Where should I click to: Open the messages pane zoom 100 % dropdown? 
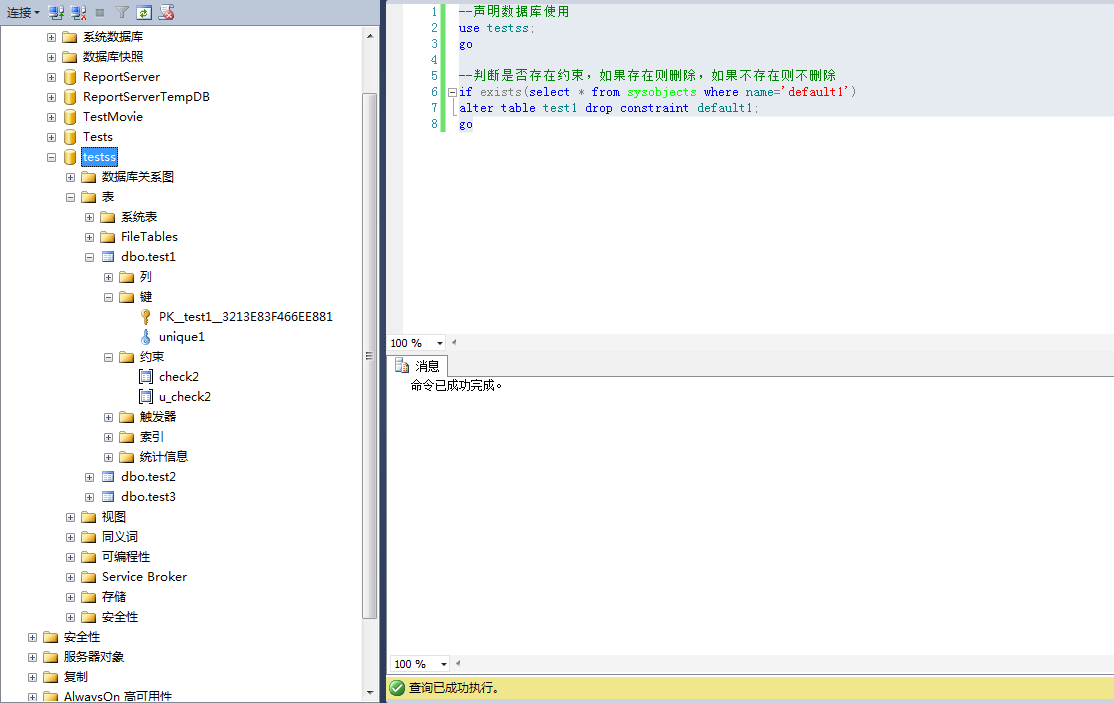pos(444,664)
